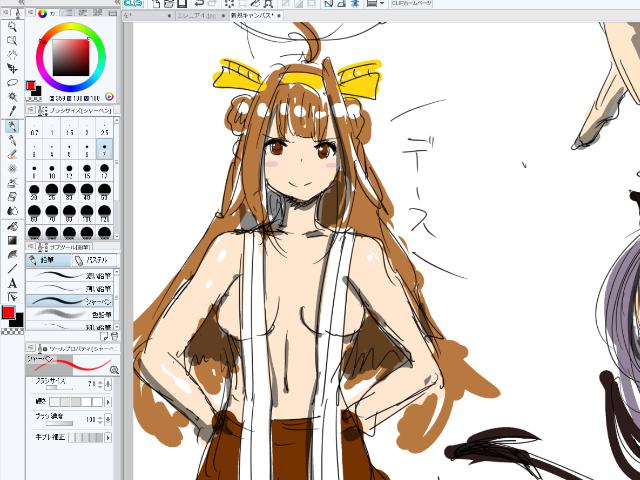Select the Gradient tool
This screenshot has height=480, width=640.
[x=12, y=240]
